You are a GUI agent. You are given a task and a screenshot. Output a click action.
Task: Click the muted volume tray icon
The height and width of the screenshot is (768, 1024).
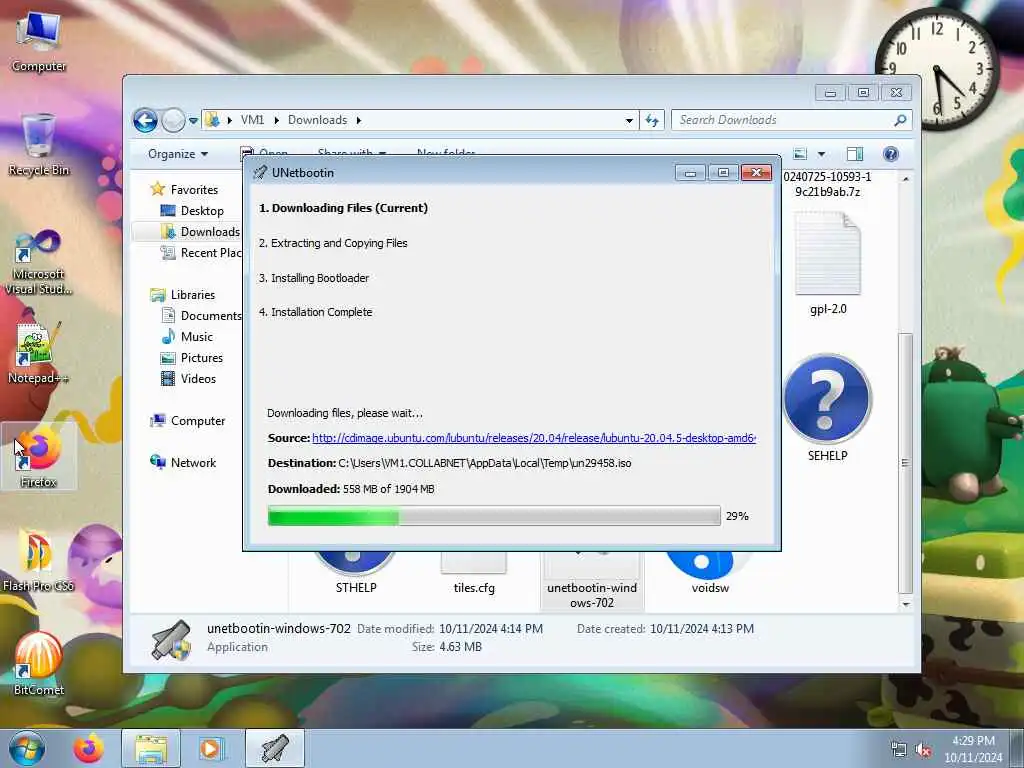[x=923, y=750]
